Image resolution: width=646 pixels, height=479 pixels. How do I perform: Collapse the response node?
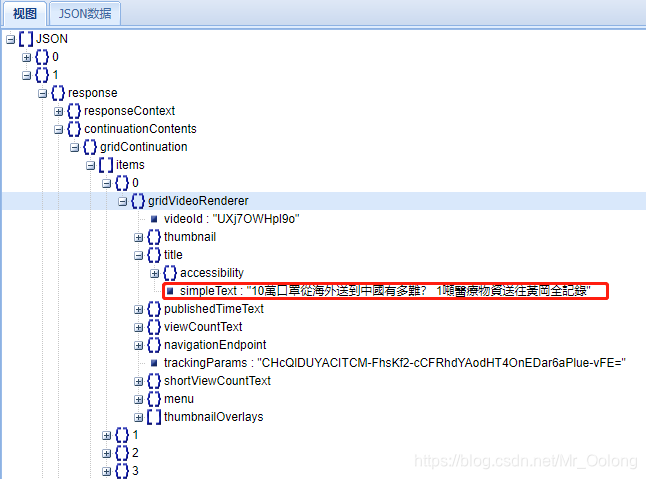[x=42, y=93]
